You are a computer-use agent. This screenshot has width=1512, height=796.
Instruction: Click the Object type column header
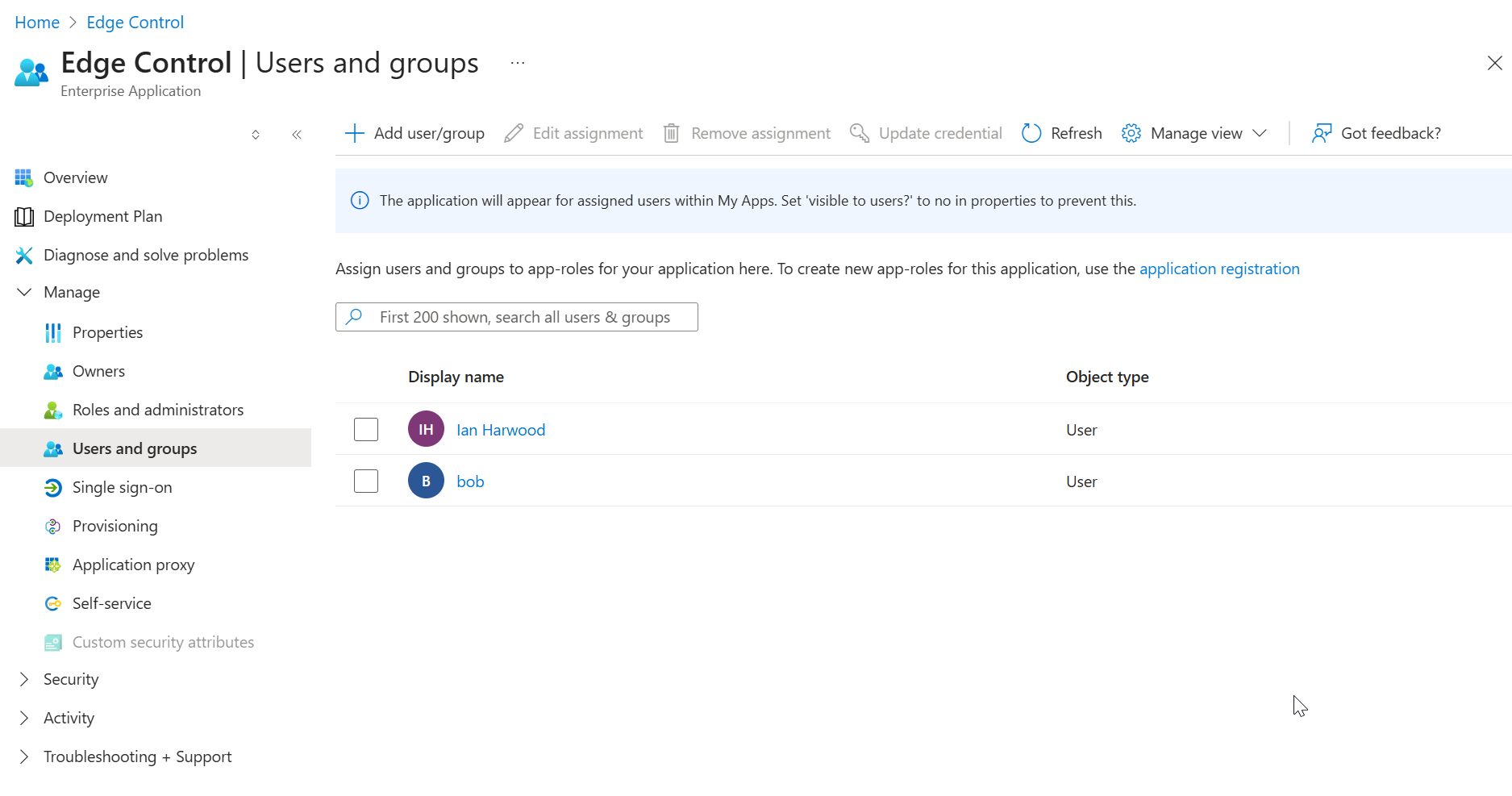click(1107, 377)
